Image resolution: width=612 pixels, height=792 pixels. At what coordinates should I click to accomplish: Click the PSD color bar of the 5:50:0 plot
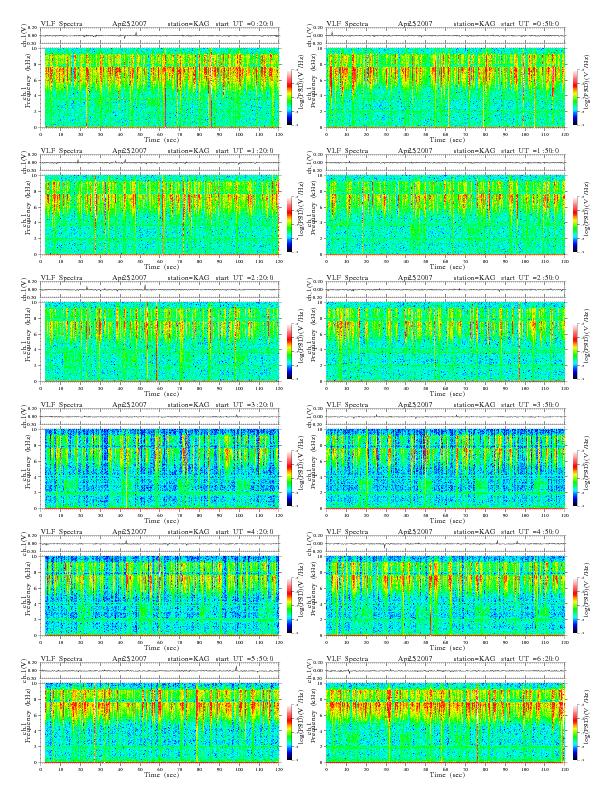289,732
